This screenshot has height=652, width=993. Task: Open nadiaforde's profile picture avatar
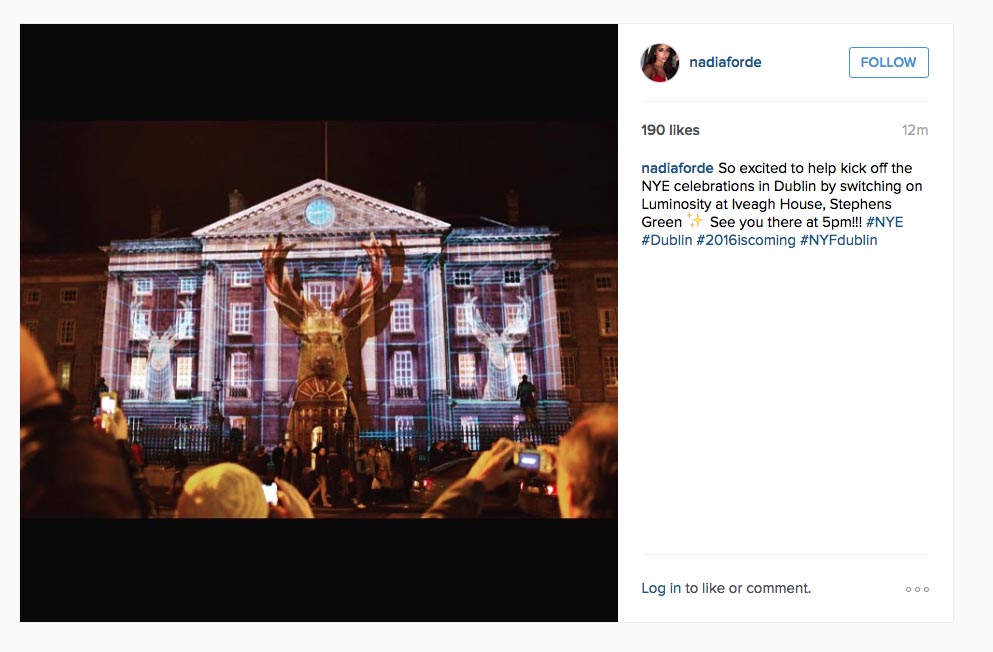coord(660,63)
